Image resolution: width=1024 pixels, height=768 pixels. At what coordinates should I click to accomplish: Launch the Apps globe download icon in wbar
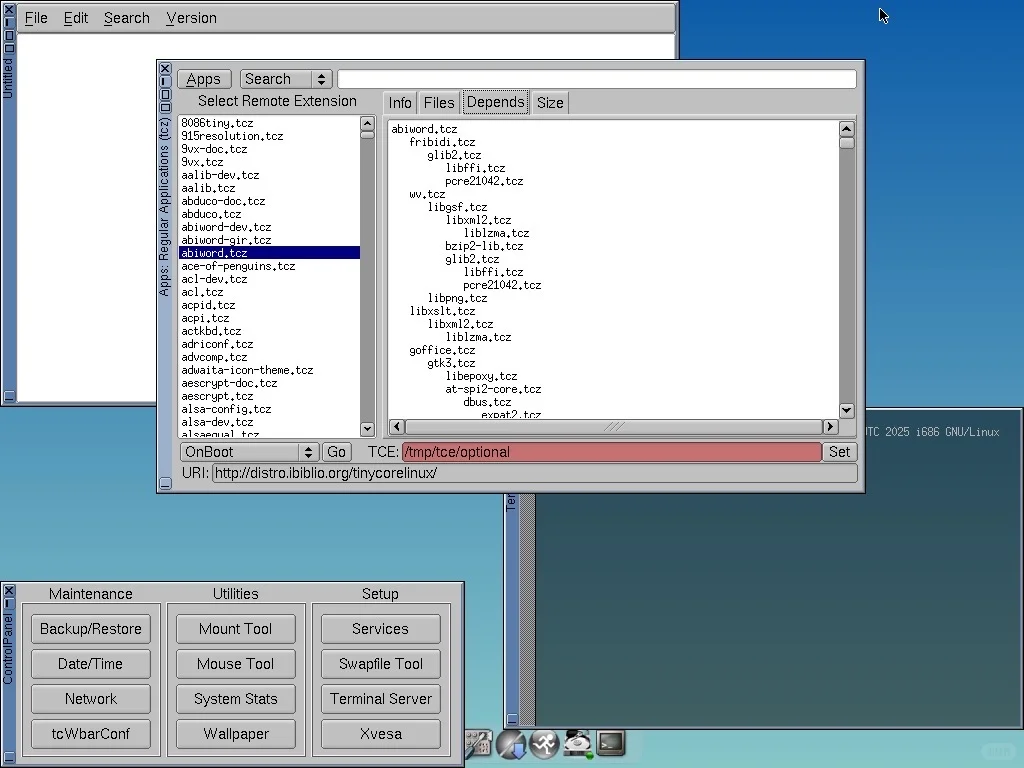(511, 744)
